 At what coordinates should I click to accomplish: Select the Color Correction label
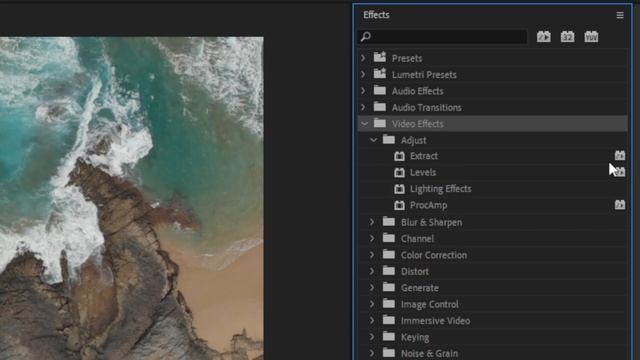pyautogui.click(x=434, y=255)
